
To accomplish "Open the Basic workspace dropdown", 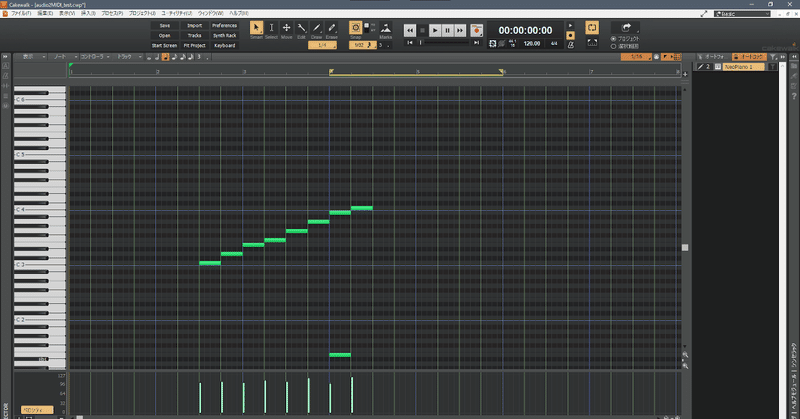I will pyautogui.click(x=742, y=14).
